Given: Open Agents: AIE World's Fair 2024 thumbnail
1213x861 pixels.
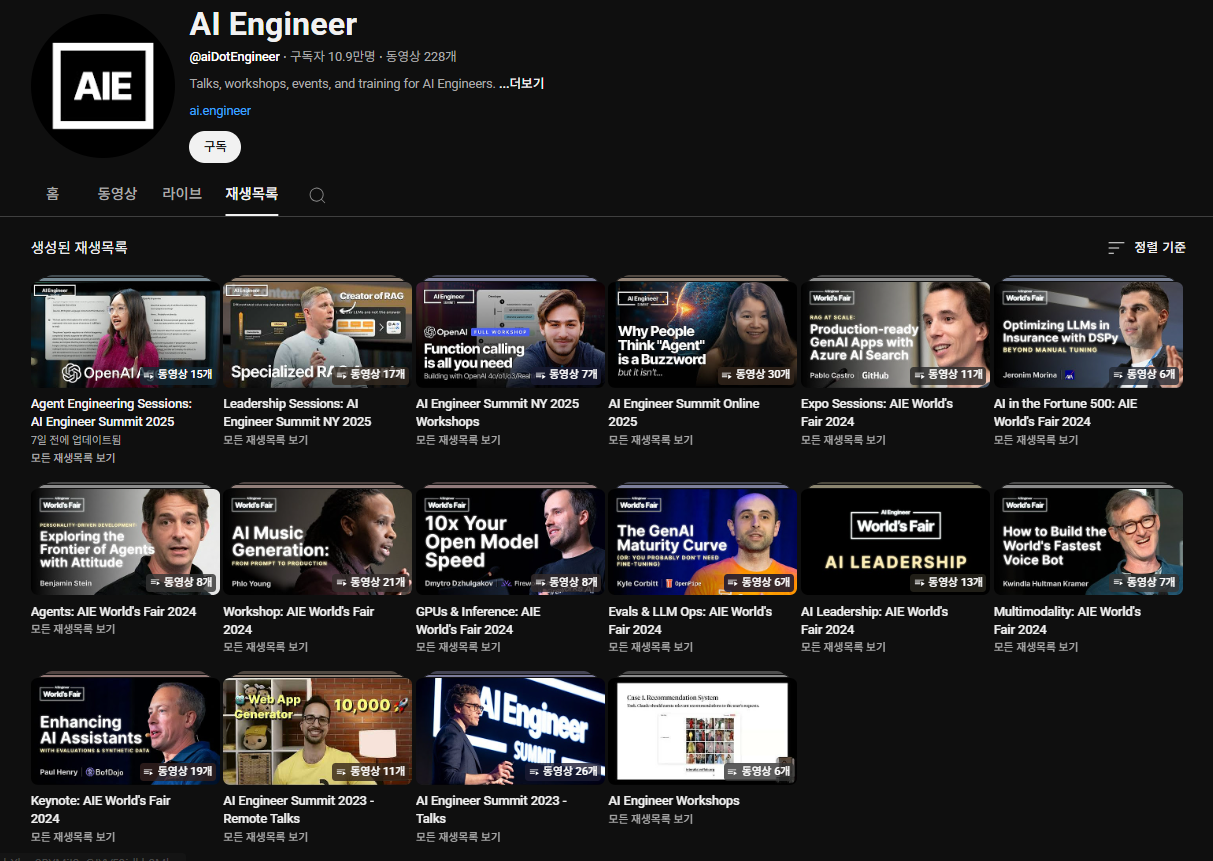Looking at the screenshot, I should click(x=125, y=542).
